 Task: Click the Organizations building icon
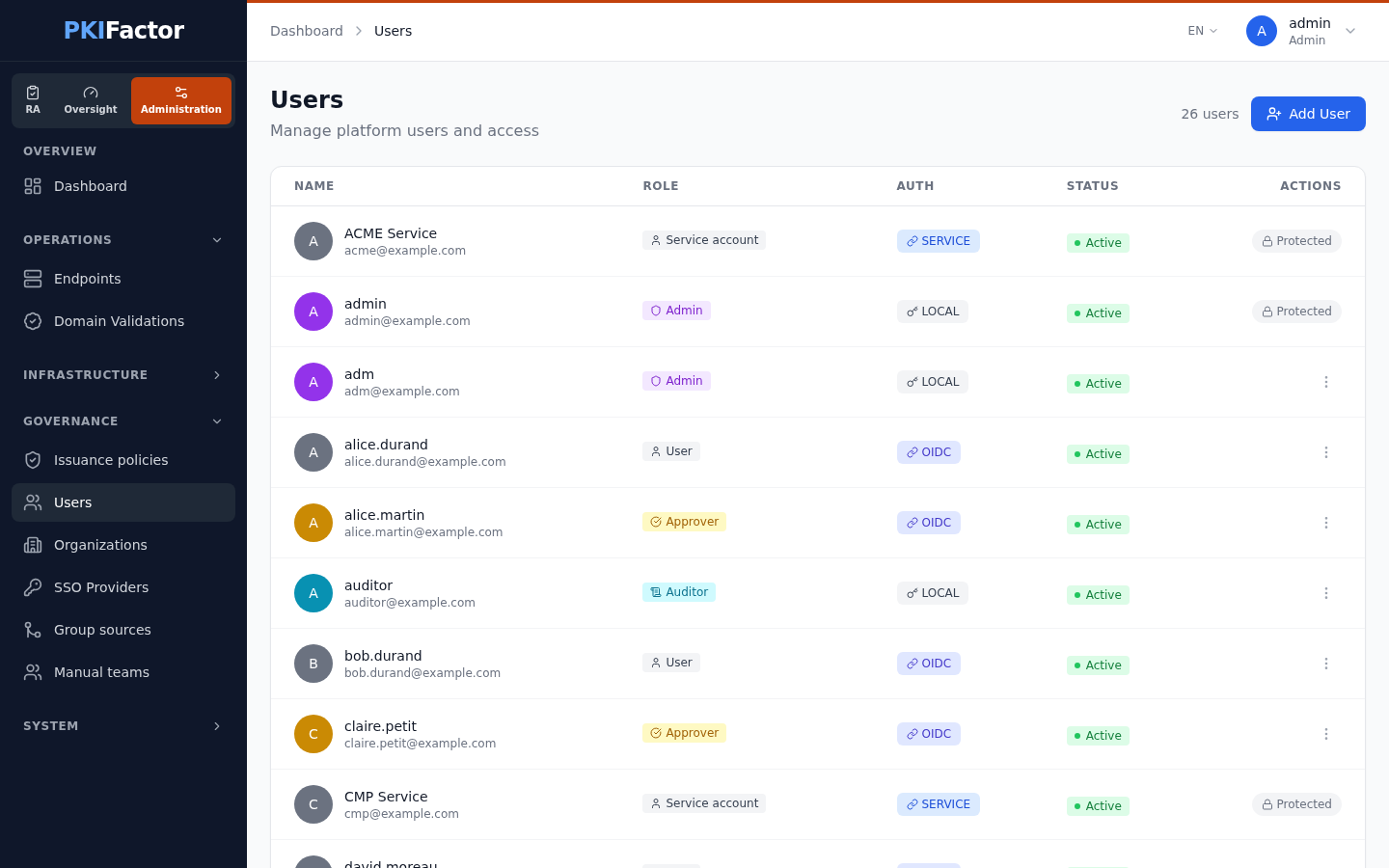(33, 545)
